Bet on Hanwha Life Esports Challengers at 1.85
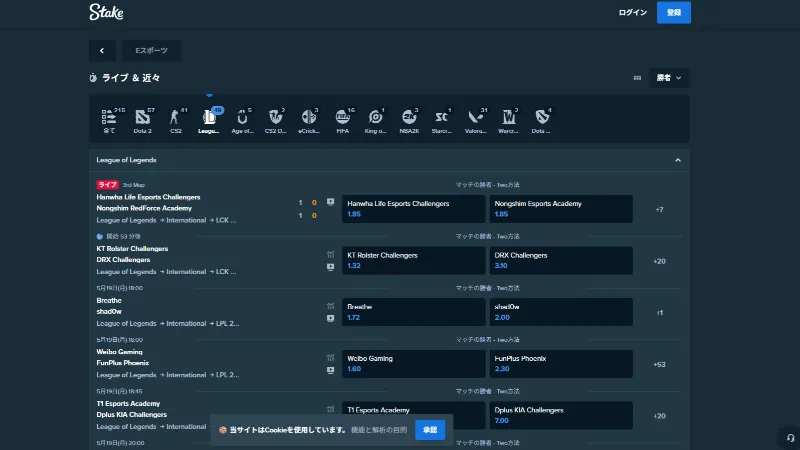 pos(413,209)
